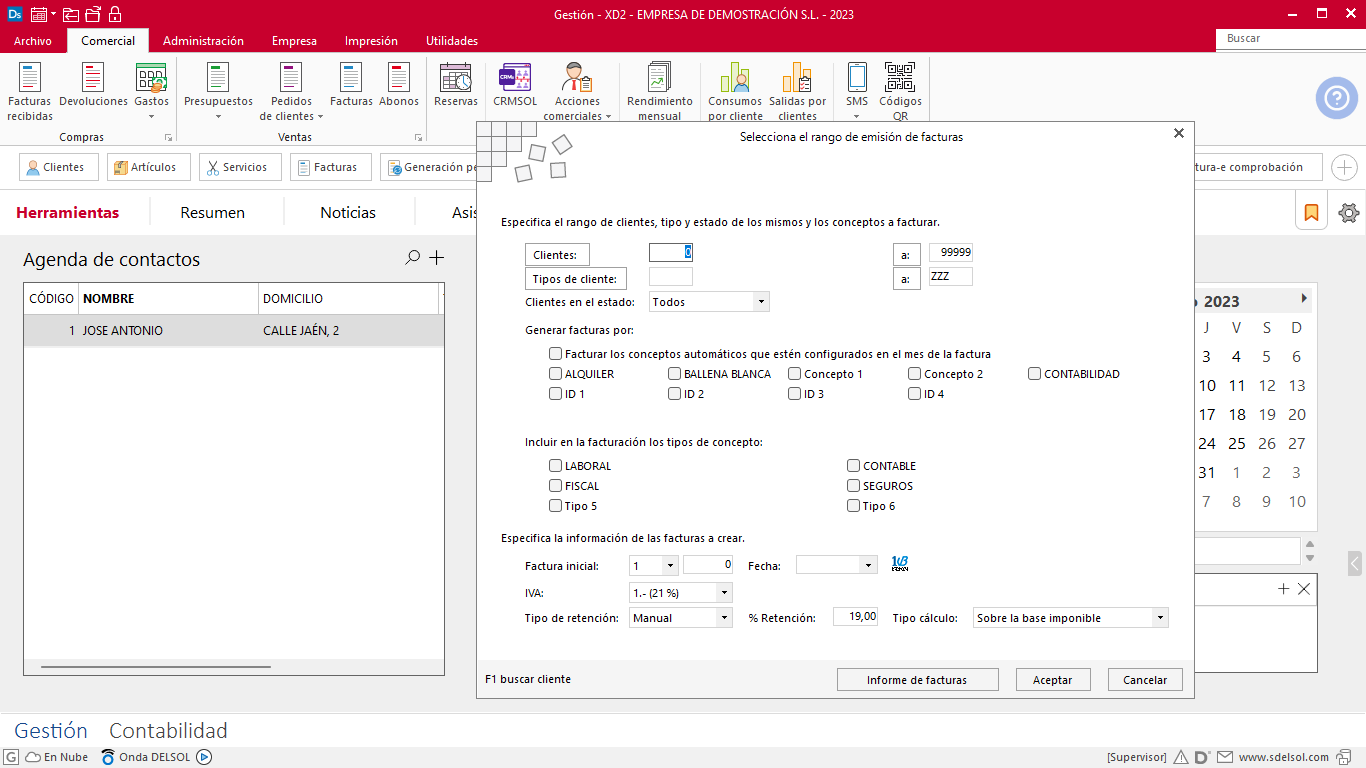Open the IVA percentage dropdown

724,593
